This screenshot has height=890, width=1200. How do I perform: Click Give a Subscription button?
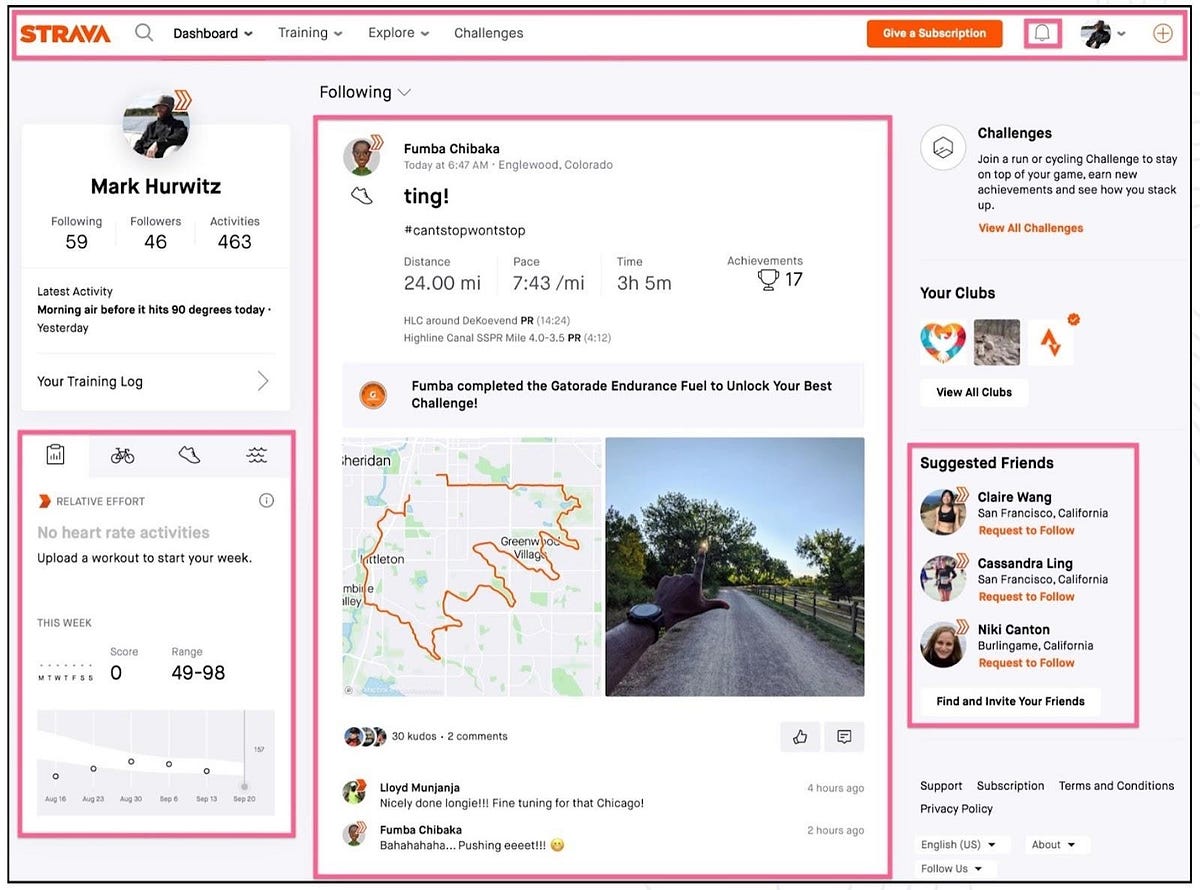(x=934, y=33)
